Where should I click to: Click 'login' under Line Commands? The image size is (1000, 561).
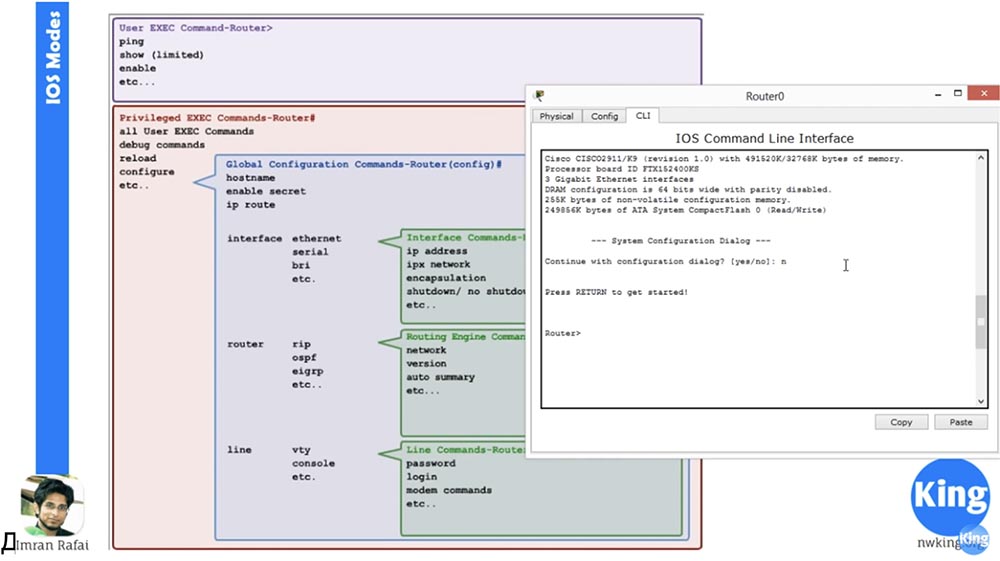422,477
